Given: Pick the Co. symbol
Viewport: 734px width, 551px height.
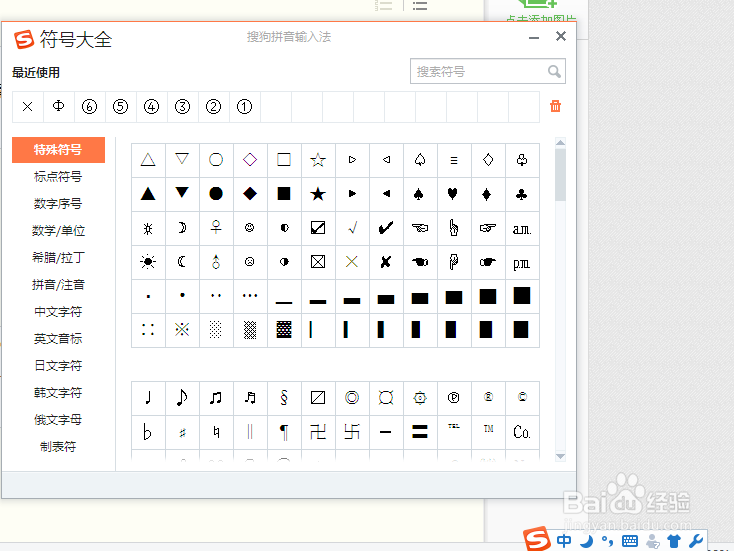Looking at the screenshot, I should 521,432.
